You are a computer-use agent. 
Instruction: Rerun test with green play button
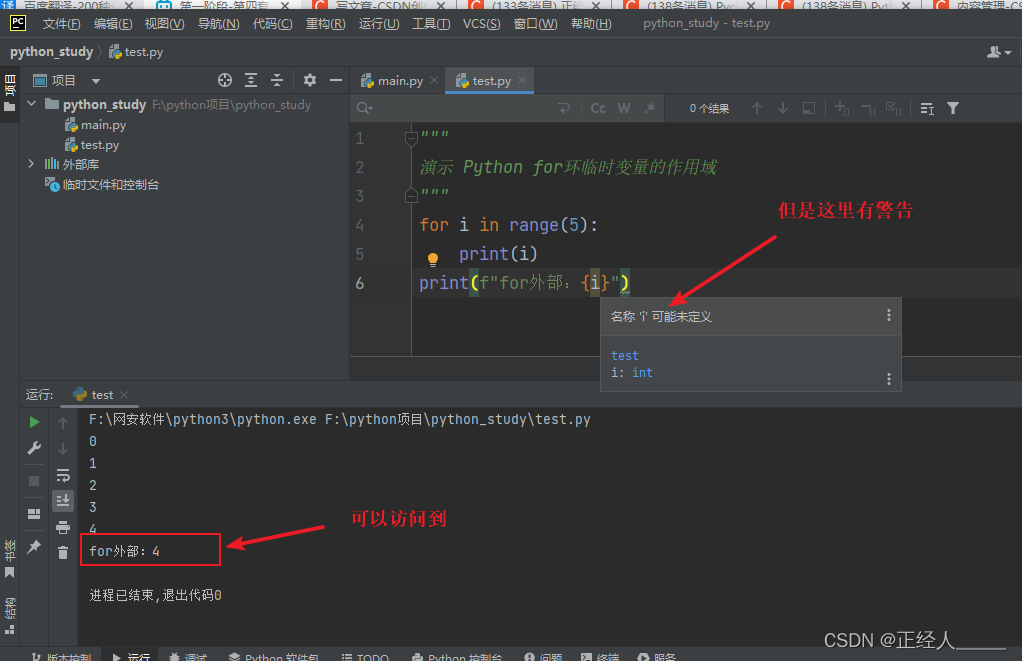pyautogui.click(x=34, y=422)
